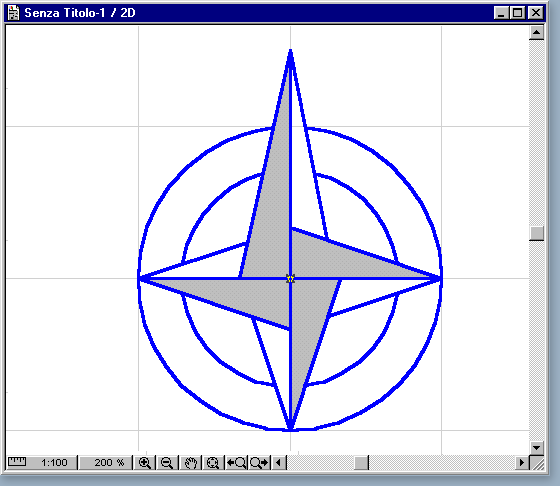Image resolution: width=560 pixels, height=486 pixels.
Task: Click the vertical scrollbar up arrow
Action: (536, 33)
